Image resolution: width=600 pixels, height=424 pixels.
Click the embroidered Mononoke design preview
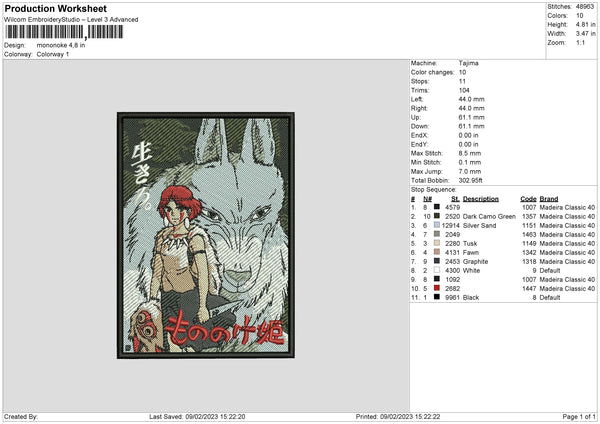click(206, 235)
